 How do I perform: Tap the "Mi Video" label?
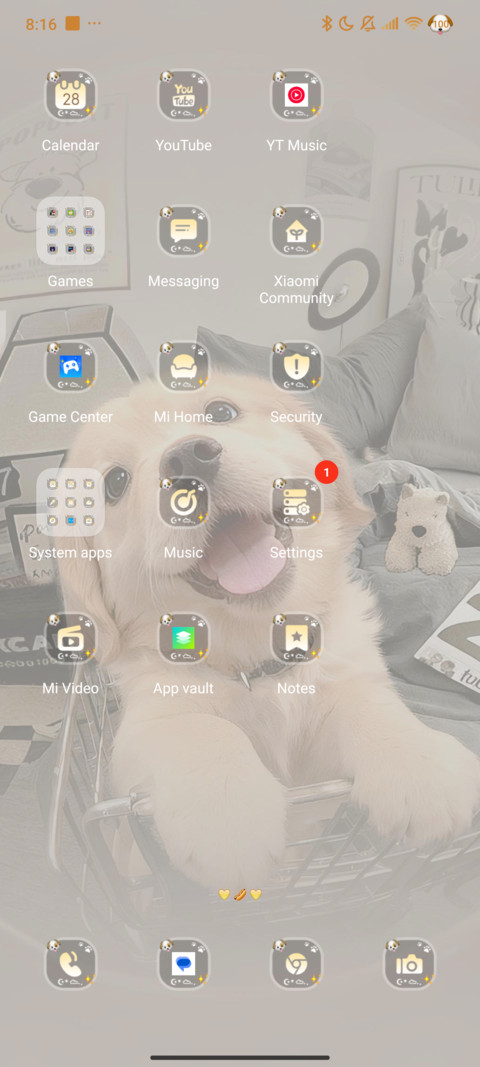[71, 688]
